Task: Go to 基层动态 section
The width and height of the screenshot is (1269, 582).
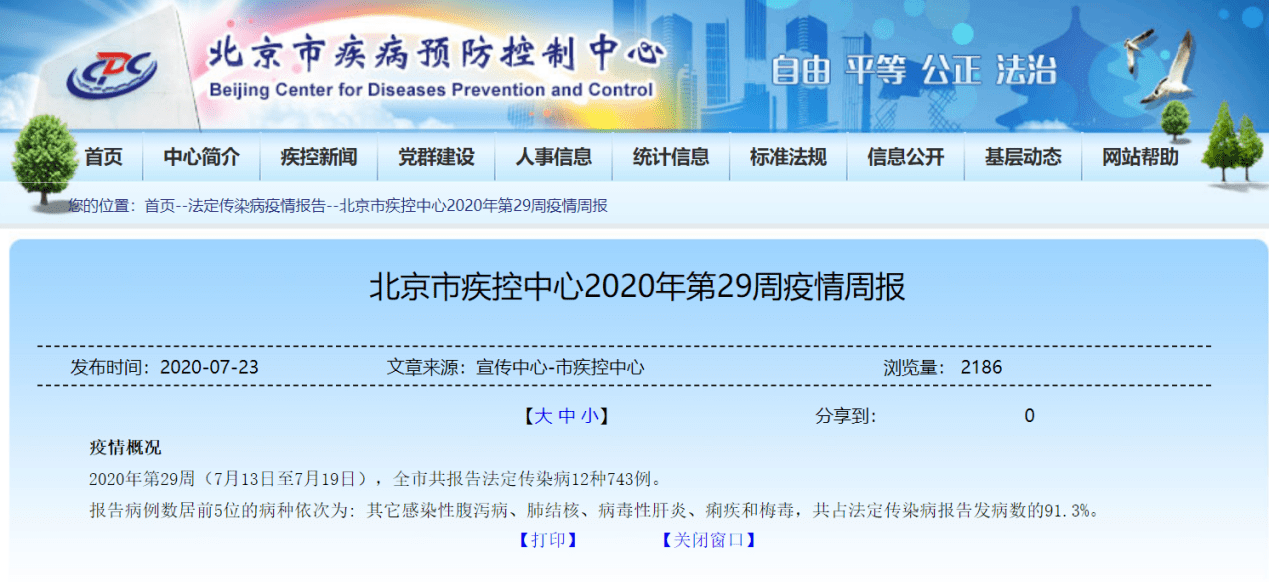Action: (1023, 157)
